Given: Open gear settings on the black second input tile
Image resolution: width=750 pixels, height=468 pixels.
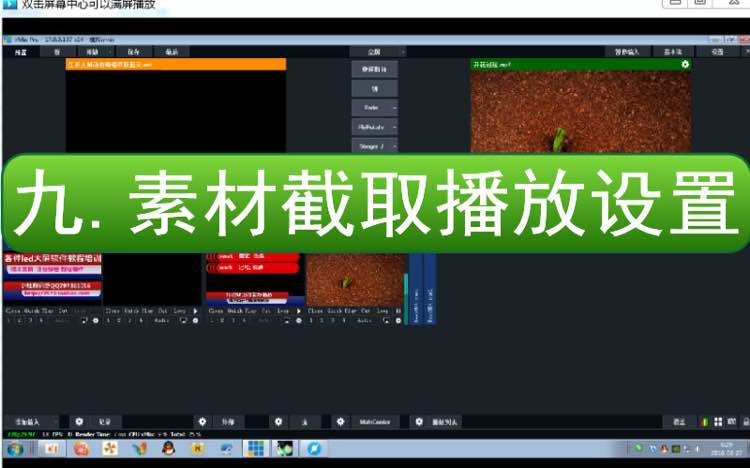Looking at the screenshot, I should tap(195, 321).
